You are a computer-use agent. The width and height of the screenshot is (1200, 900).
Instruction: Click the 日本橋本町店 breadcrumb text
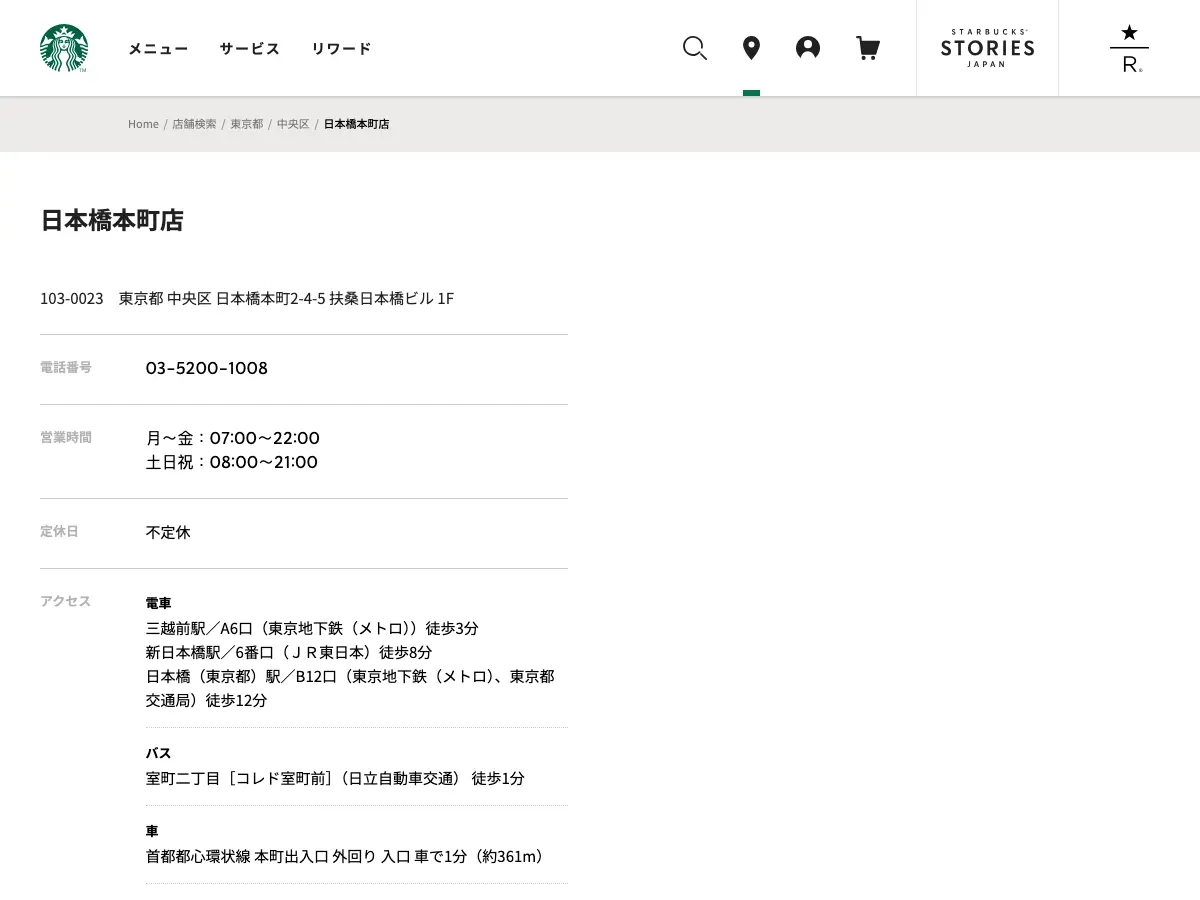click(x=356, y=124)
